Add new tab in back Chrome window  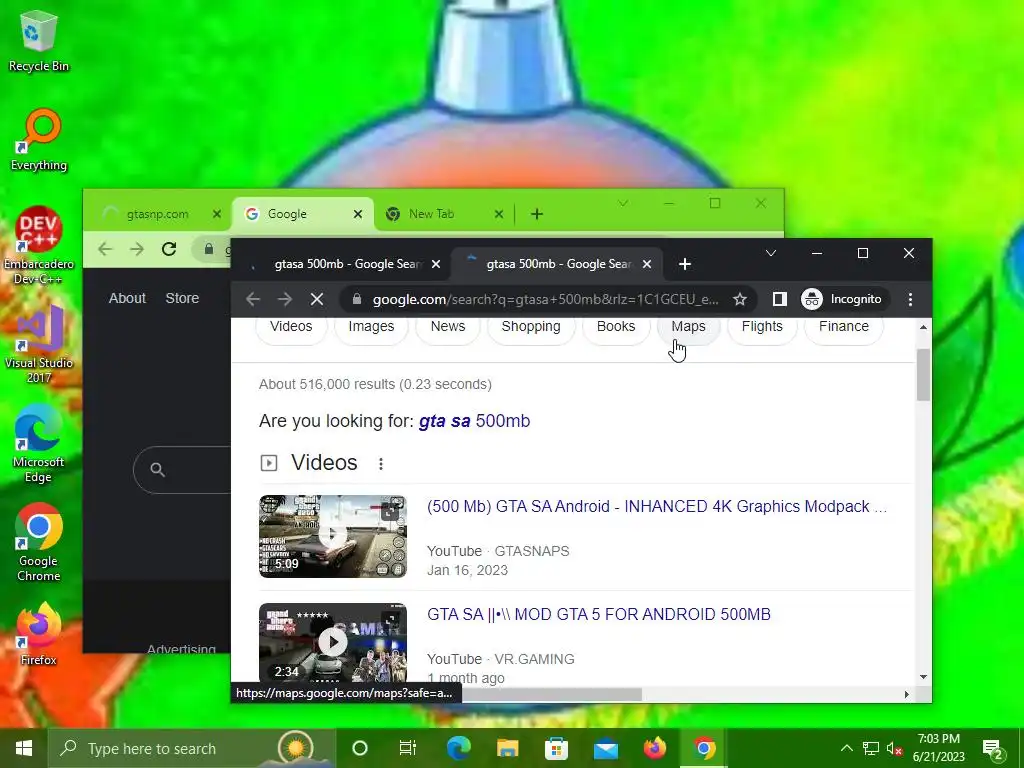[x=537, y=214]
